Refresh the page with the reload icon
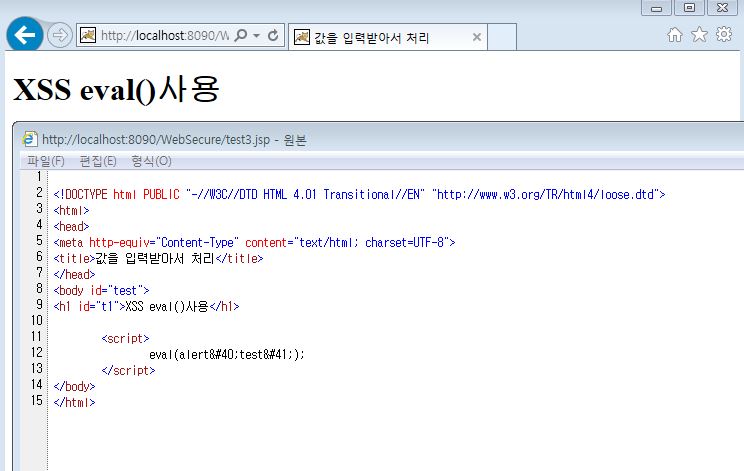The width and height of the screenshot is (744, 471). 273,35
